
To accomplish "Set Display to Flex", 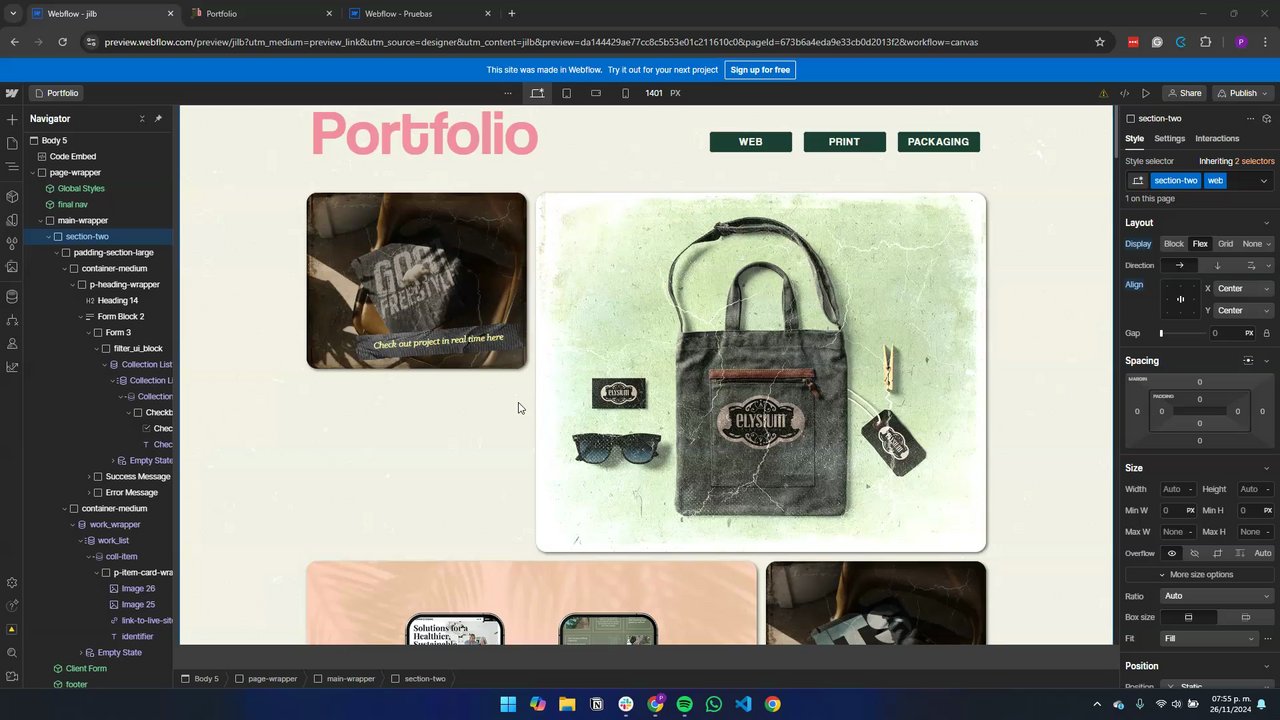I will (1200, 244).
